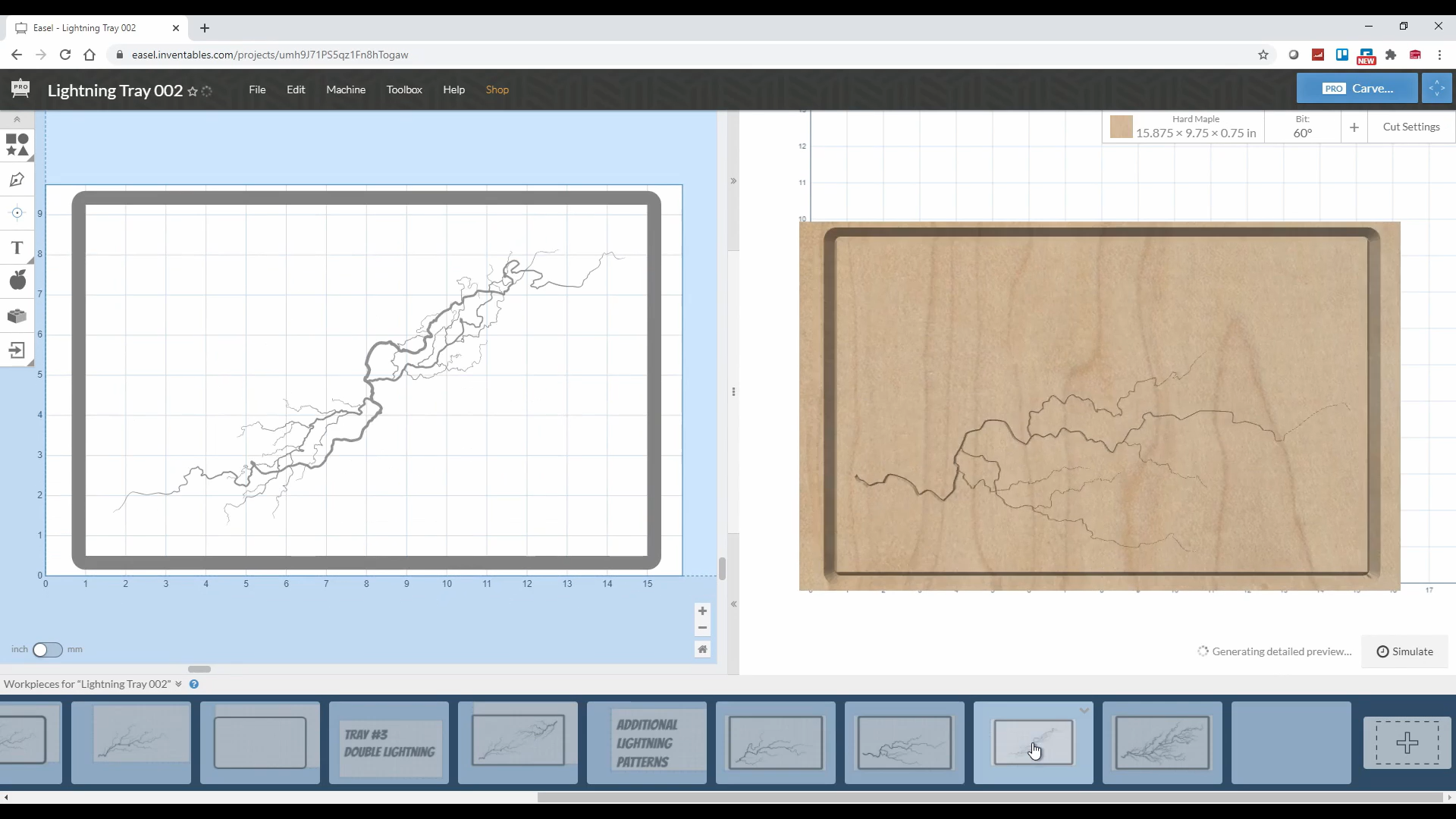Collapse the 3D preview panel arrow
1456x819 pixels.
733,181
